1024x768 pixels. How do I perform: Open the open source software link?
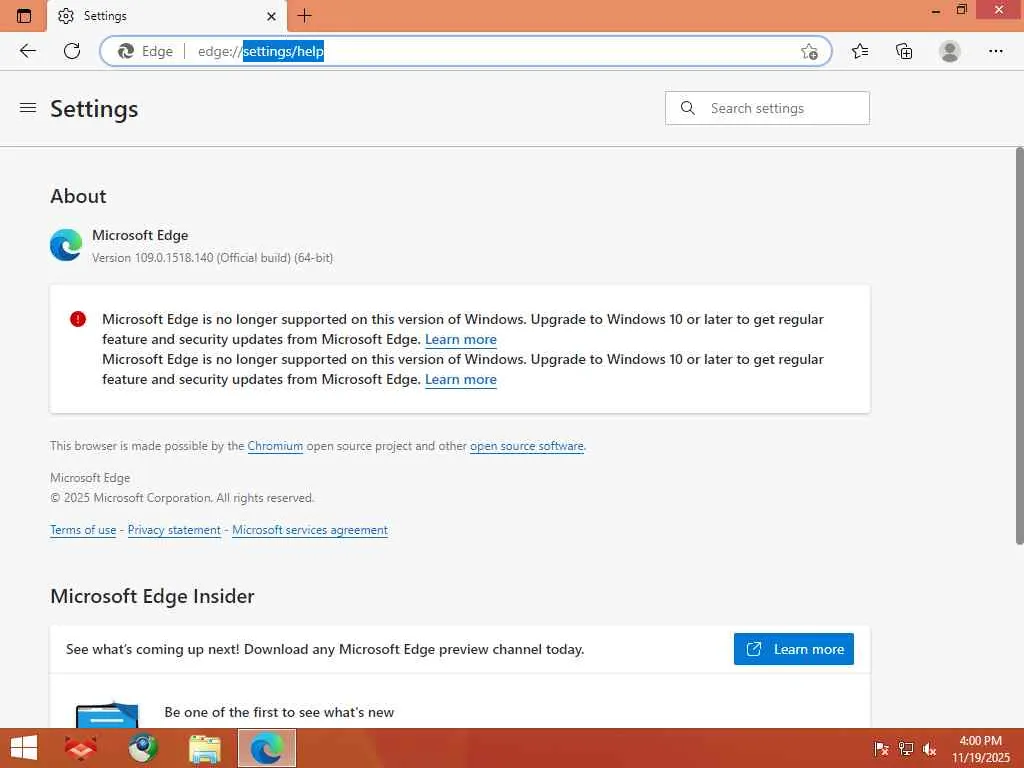pyautogui.click(x=526, y=446)
